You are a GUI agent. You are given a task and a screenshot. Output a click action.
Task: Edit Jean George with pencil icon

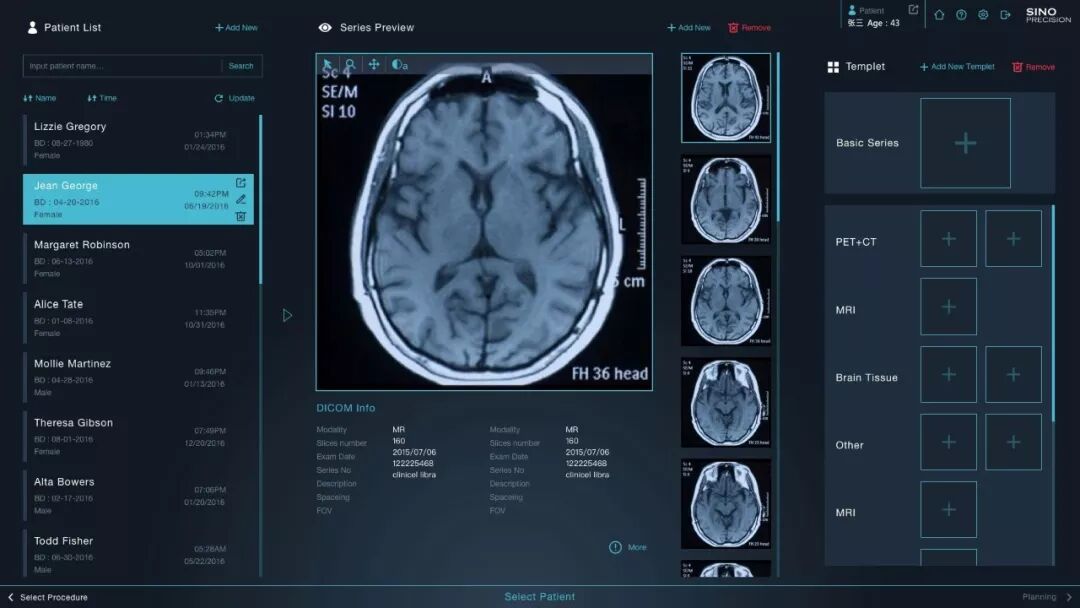point(240,199)
